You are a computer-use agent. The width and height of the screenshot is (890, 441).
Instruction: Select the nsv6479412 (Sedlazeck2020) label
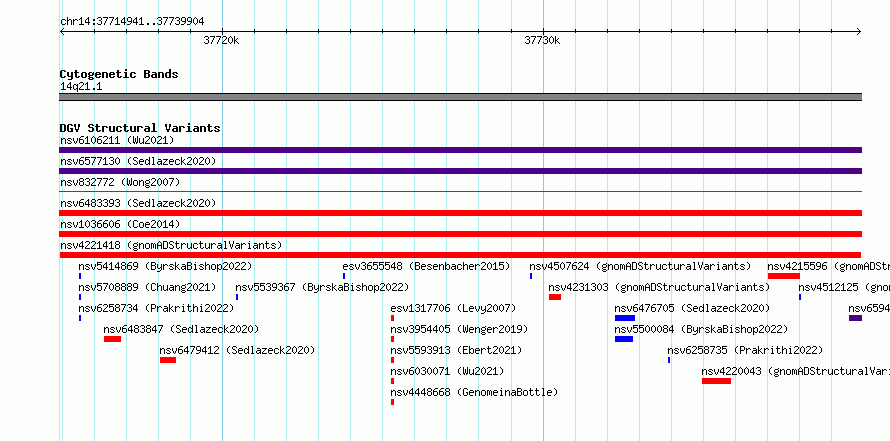tap(237, 350)
